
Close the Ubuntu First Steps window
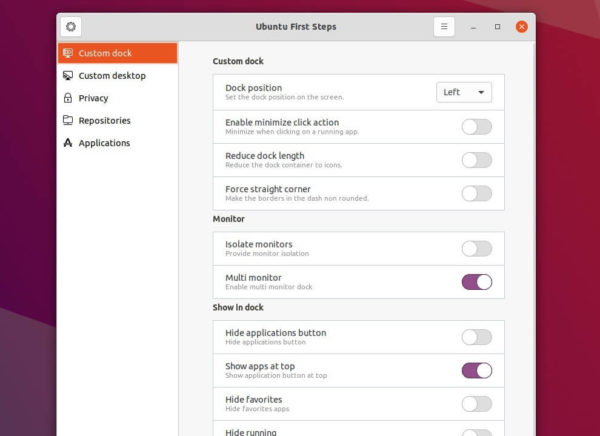tap(522, 27)
